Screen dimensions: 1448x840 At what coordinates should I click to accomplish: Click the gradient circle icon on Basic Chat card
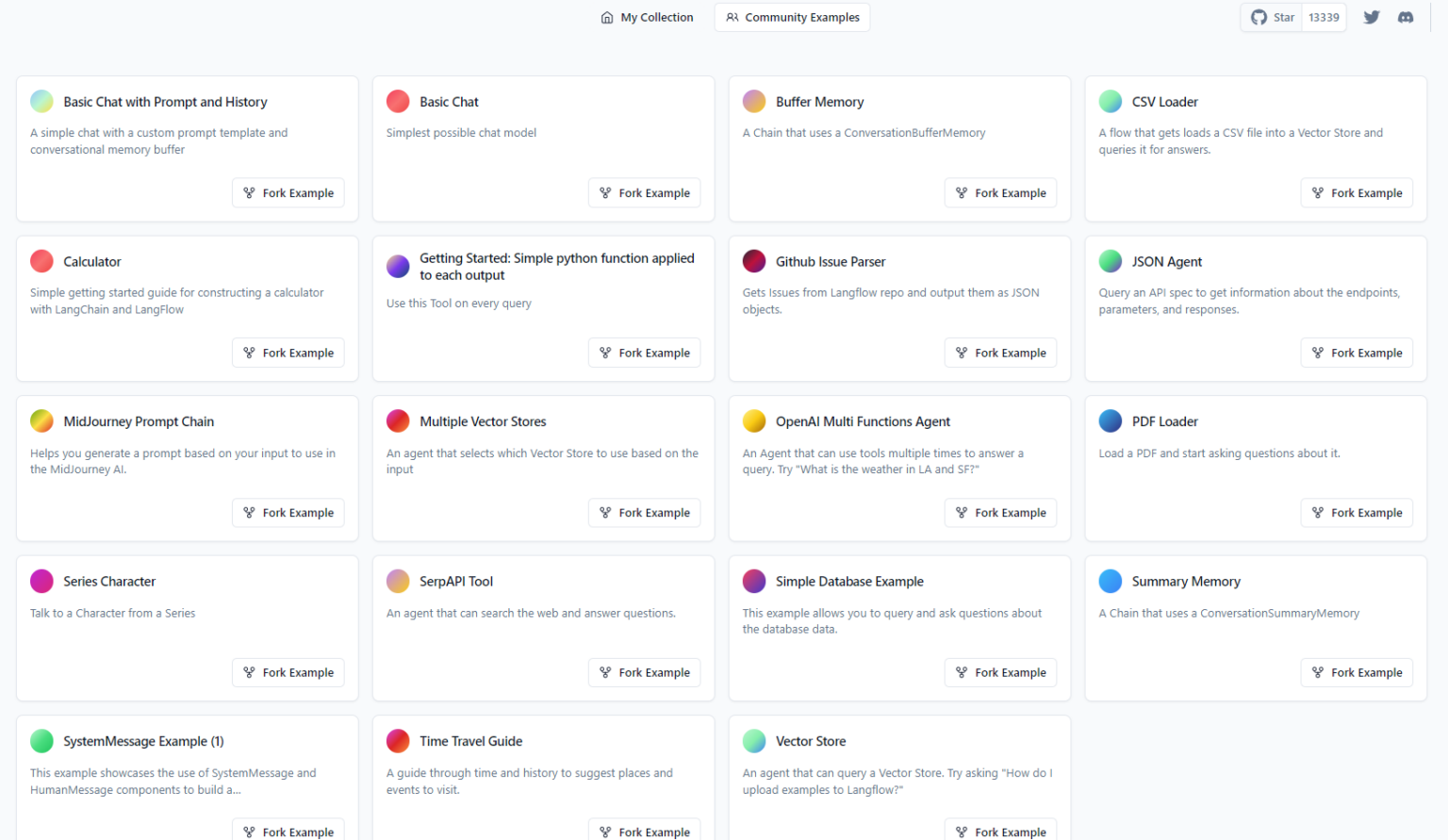pyautogui.click(x=398, y=101)
